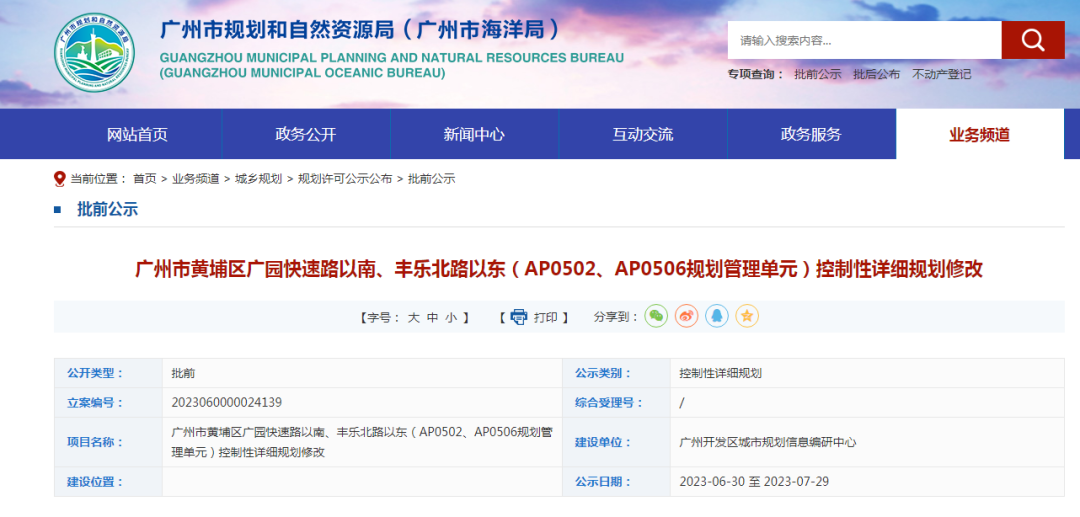
Task: Go to 首页 in breadcrumb
Action: click(145, 179)
